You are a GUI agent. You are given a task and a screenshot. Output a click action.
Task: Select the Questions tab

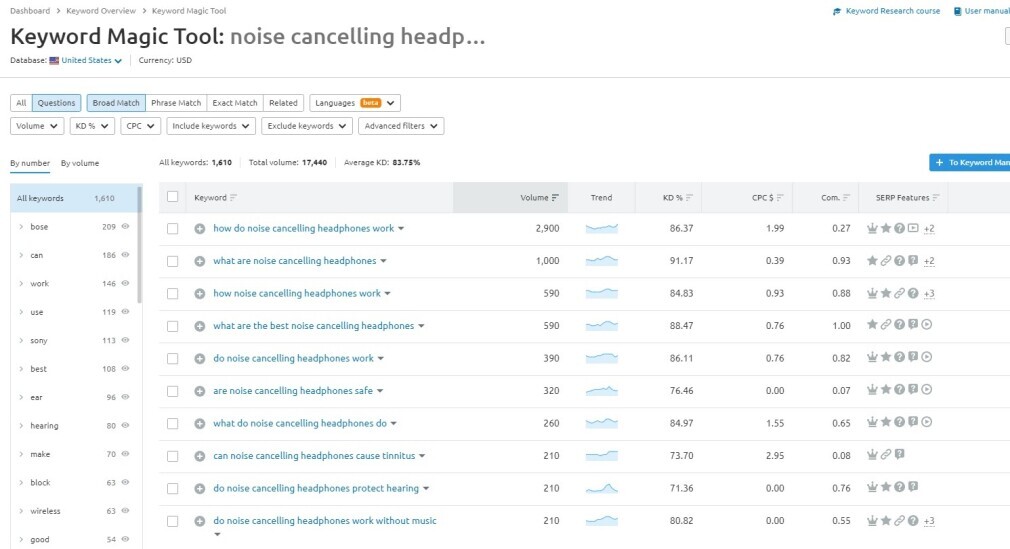pyautogui.click(x=57, y=103)
